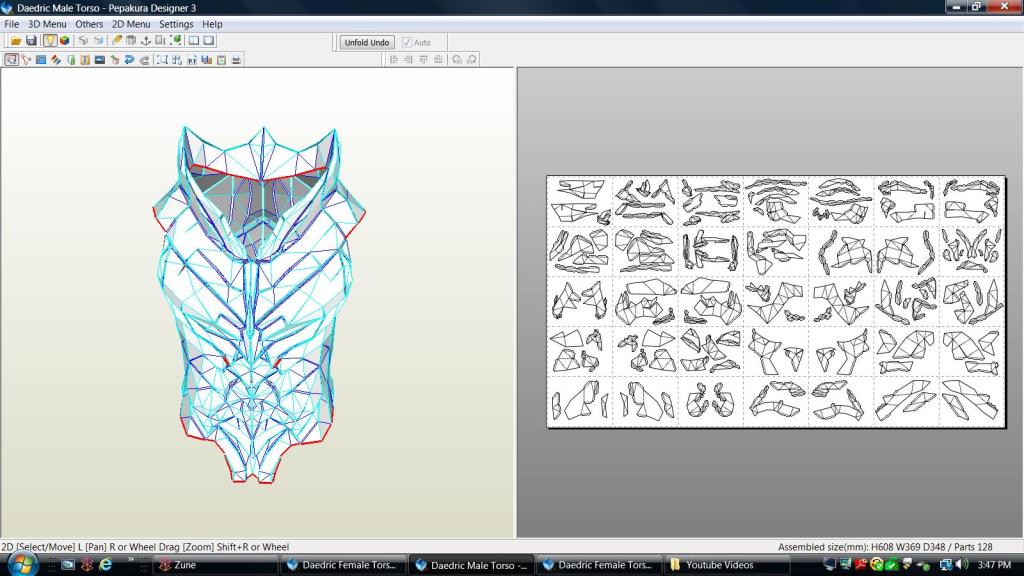
Task: Click the rotate counterclockwise icon
Action: pyautogui.click(x=456, y=60)
